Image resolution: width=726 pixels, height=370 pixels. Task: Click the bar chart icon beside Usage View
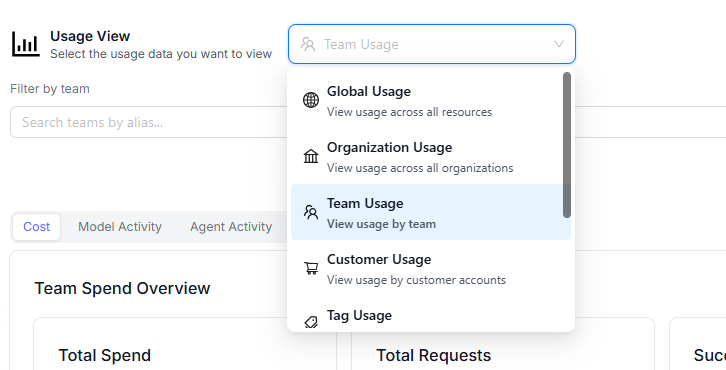tap(26, 44)
